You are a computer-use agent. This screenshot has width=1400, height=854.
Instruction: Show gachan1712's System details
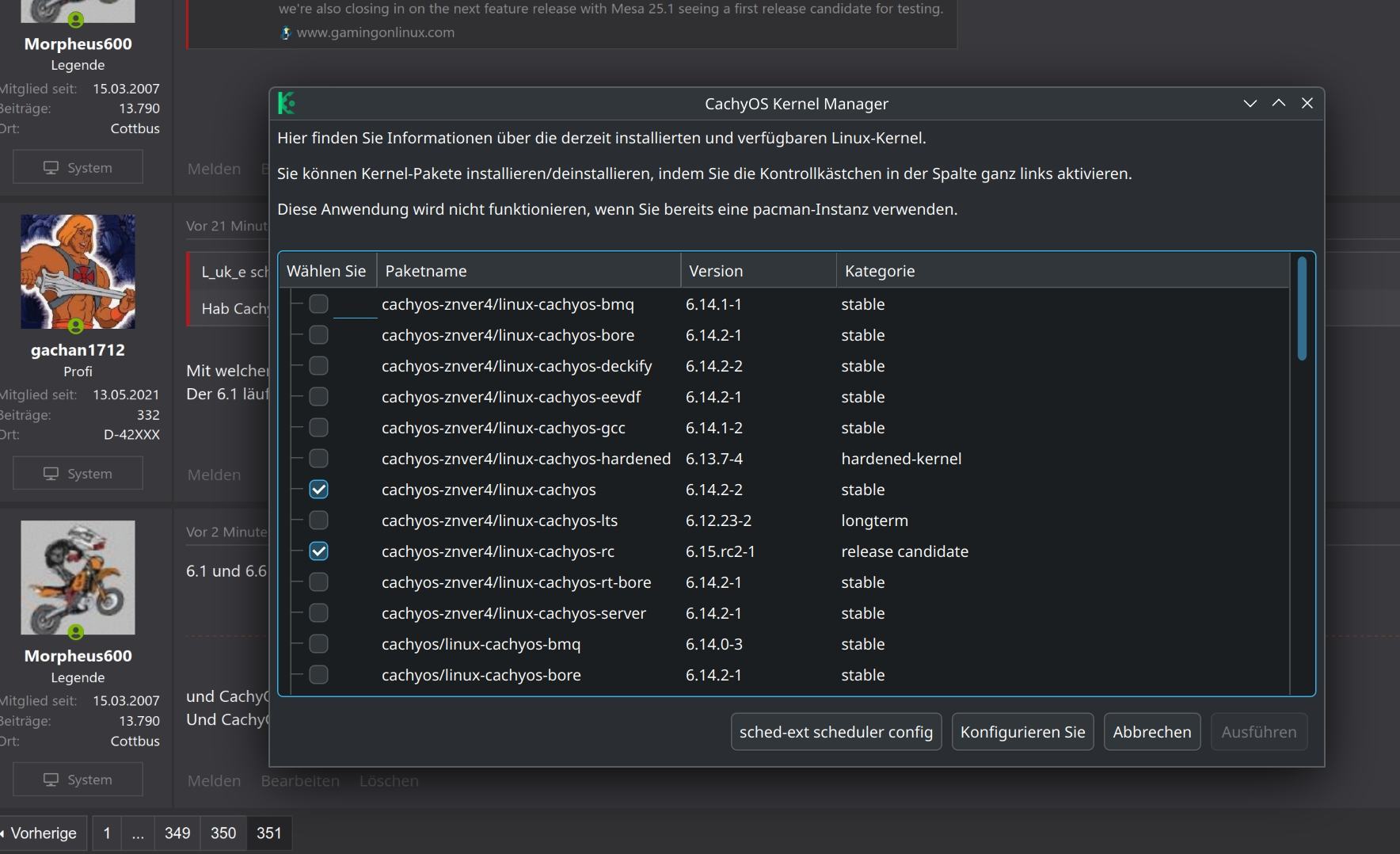pyautogui.click(x=78, y=473)
